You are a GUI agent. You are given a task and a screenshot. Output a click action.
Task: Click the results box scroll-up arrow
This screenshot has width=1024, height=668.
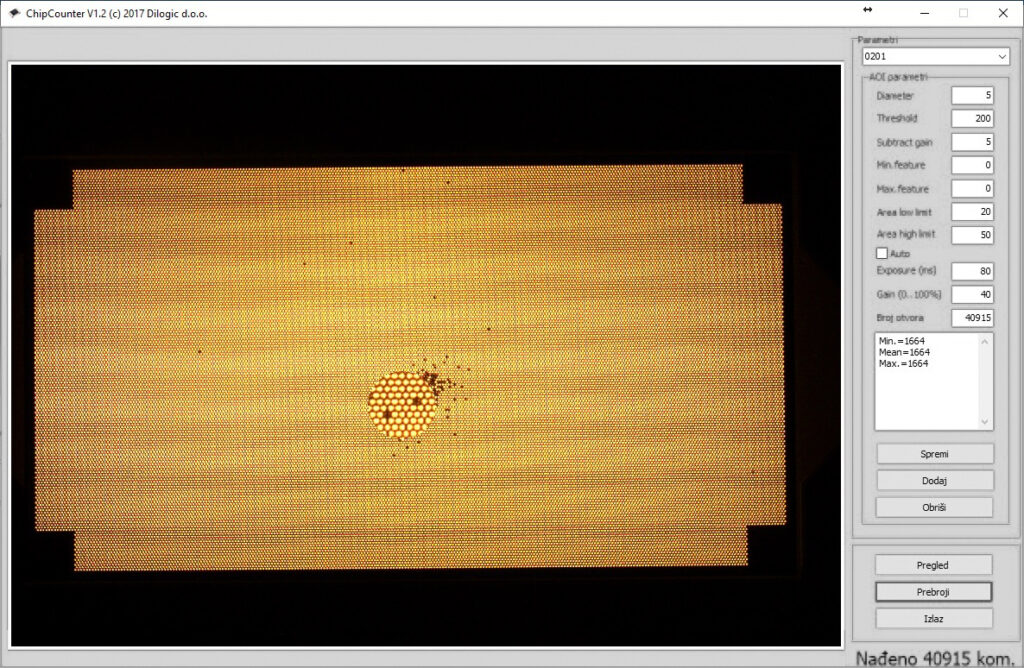tap(985, 342)
